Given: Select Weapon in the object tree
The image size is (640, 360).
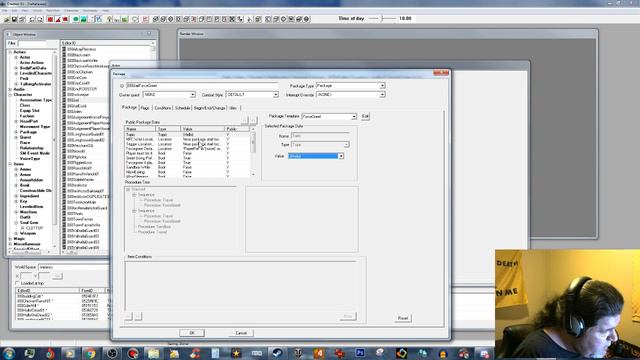Looking at the screenshot, I should click(28, 233).
